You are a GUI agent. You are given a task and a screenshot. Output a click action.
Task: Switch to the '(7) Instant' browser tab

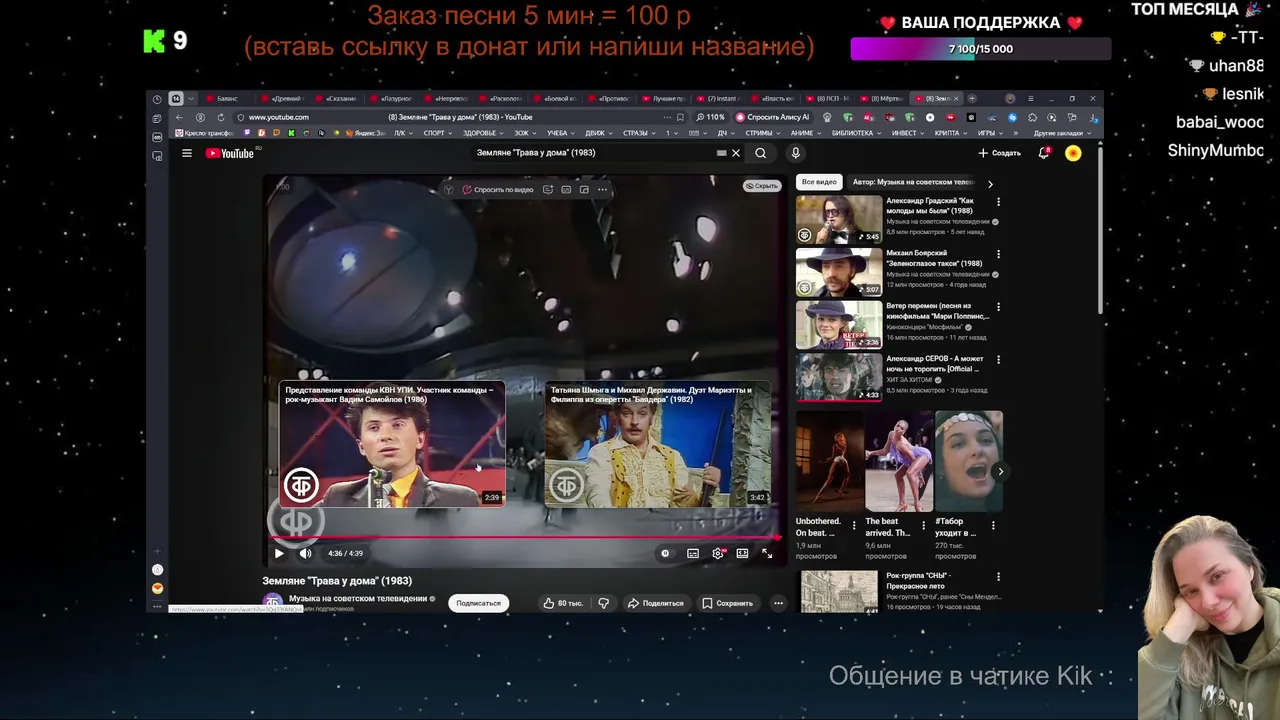pos(719,99)
